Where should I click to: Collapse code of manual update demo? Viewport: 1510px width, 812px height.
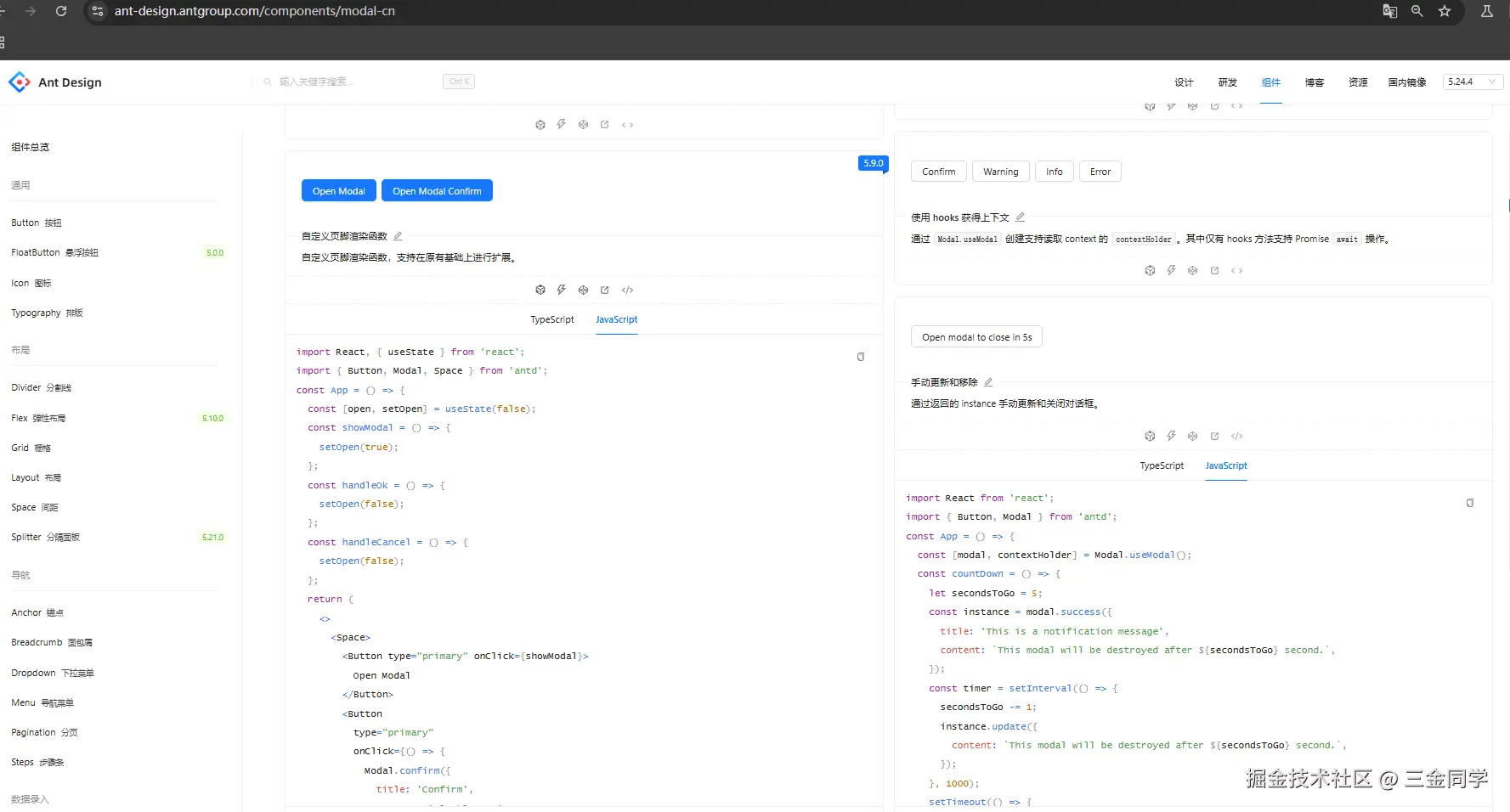[x=1237, y=436]
